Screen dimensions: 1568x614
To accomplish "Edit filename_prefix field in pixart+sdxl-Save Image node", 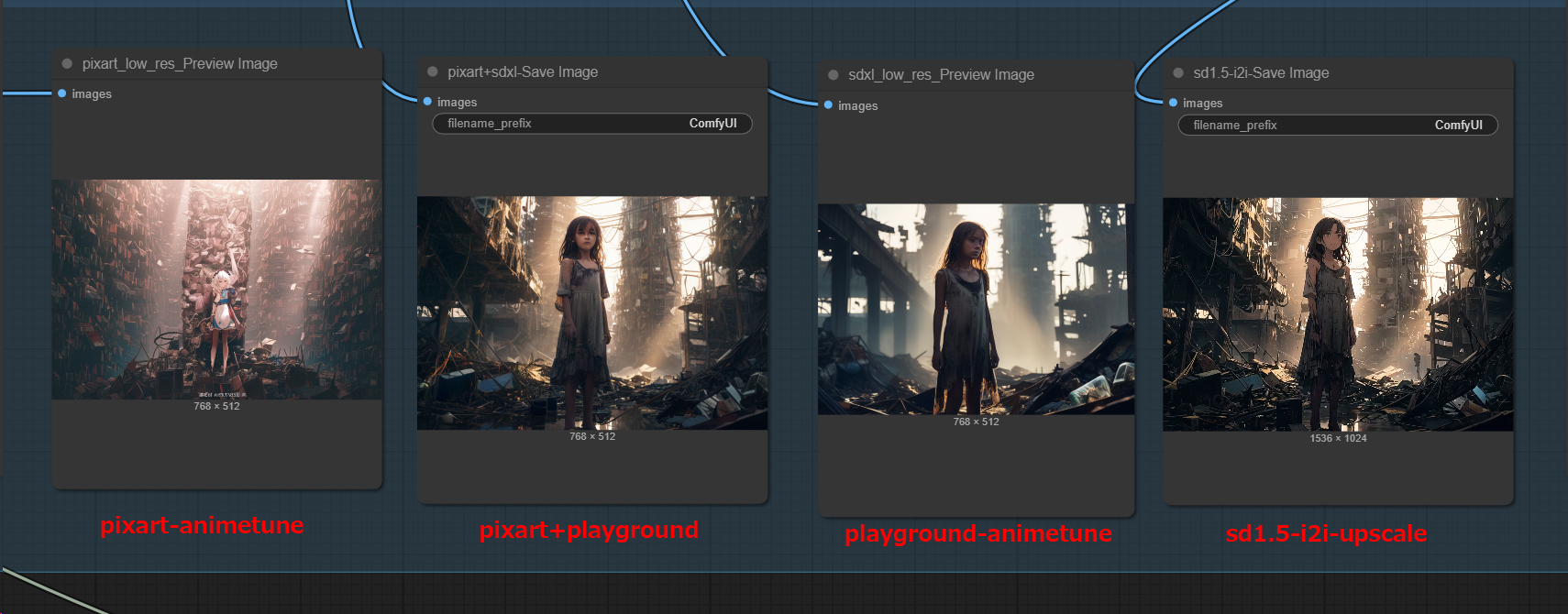I will (591, 124).
